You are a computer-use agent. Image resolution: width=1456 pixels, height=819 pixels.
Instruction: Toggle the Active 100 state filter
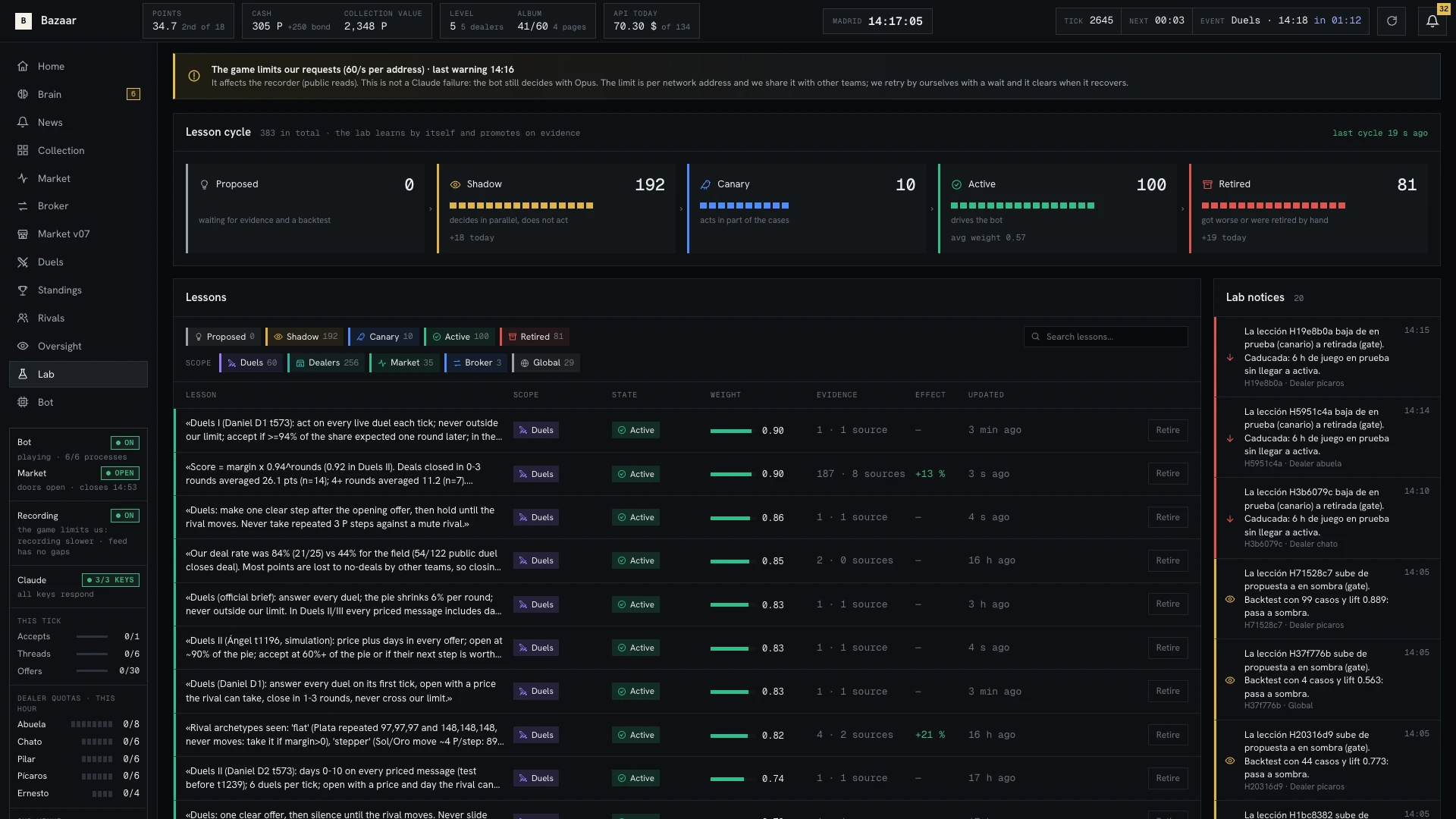460,337
